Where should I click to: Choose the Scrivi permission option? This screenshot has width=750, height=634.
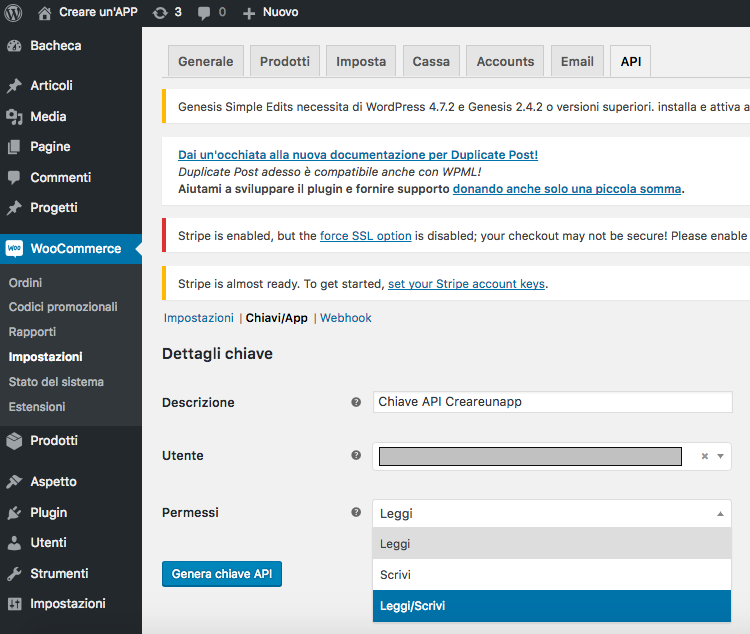[551, 575]
